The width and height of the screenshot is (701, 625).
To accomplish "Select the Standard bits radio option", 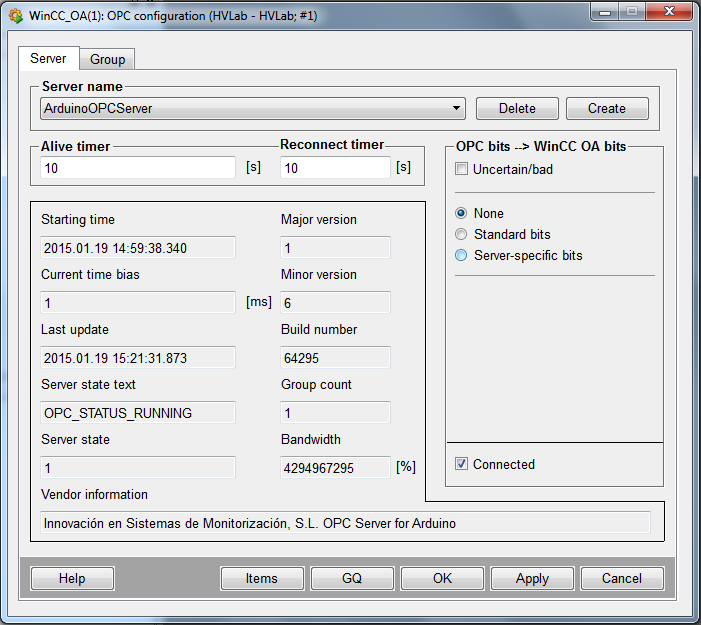I will click(461, 234).
